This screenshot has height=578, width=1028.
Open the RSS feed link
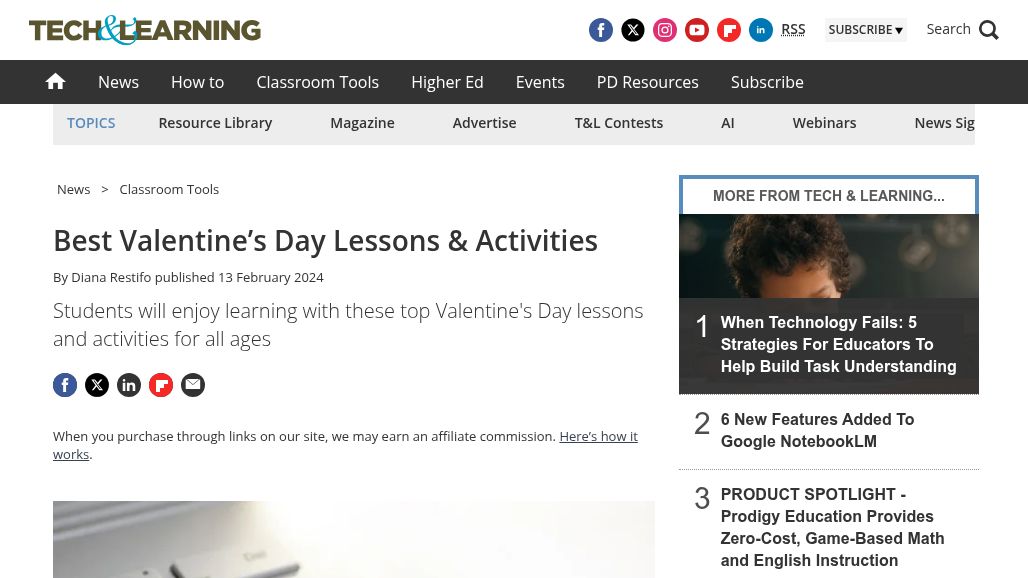(793, 29)
